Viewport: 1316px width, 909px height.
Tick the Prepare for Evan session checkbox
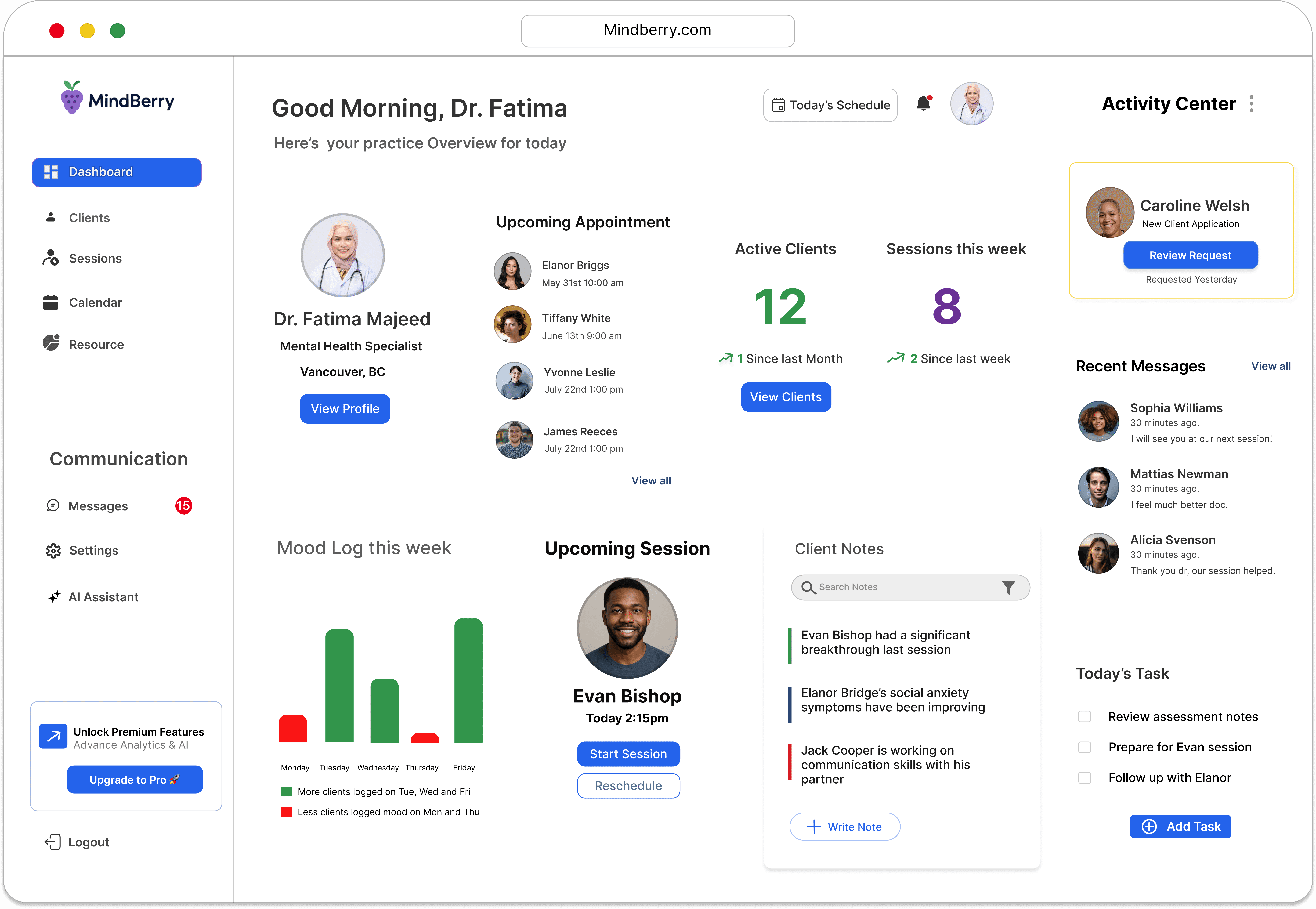point(1085,747)
